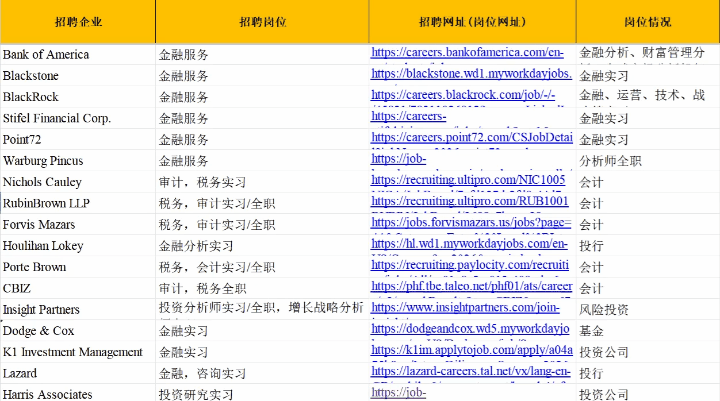This screenshot has width=720, height=401.
Task: Select Houlihan Lokey's 金融分析实习 cell
Action: 262,246
